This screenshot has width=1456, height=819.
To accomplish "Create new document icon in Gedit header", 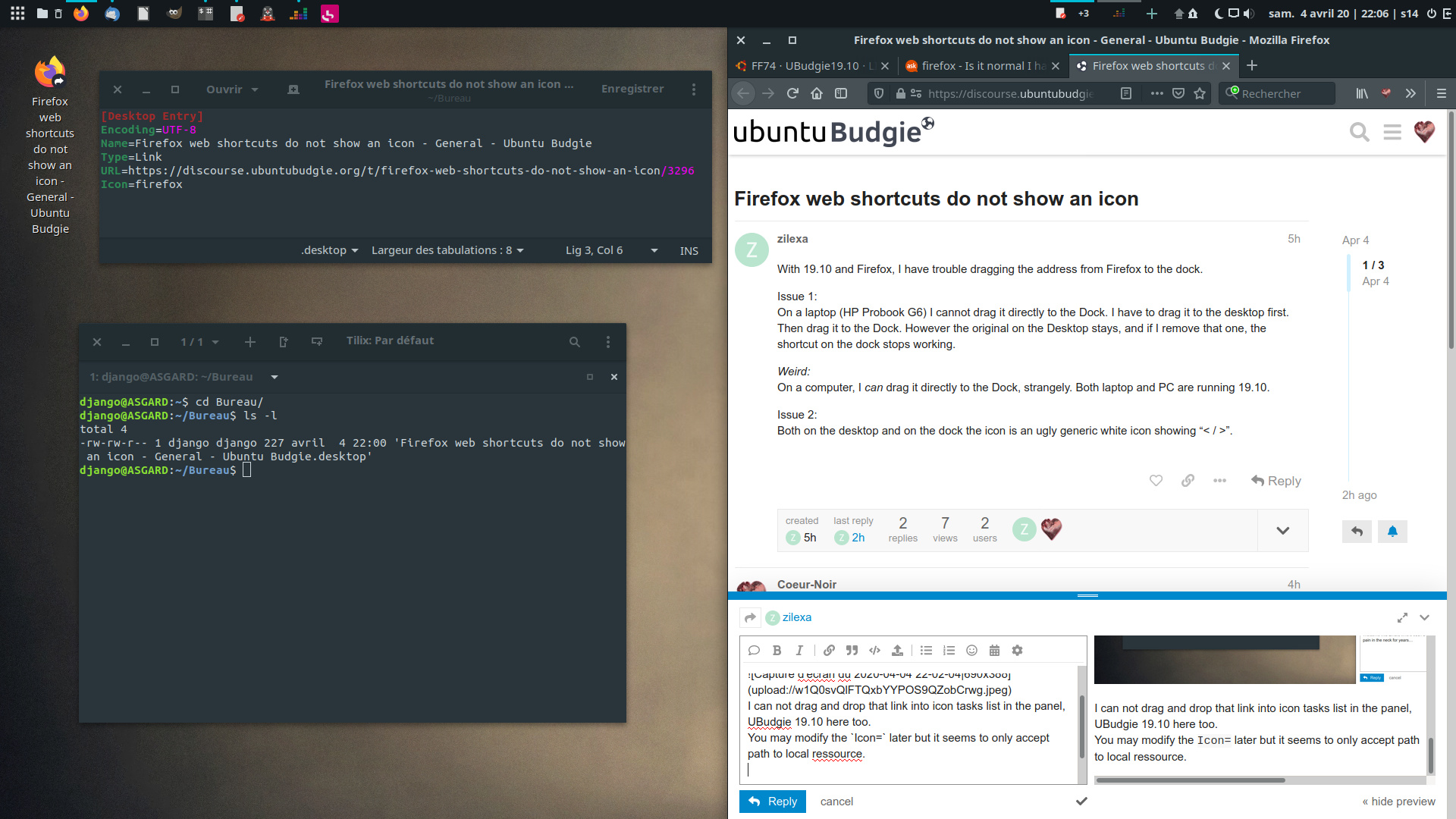I will [x=293, y=89].
